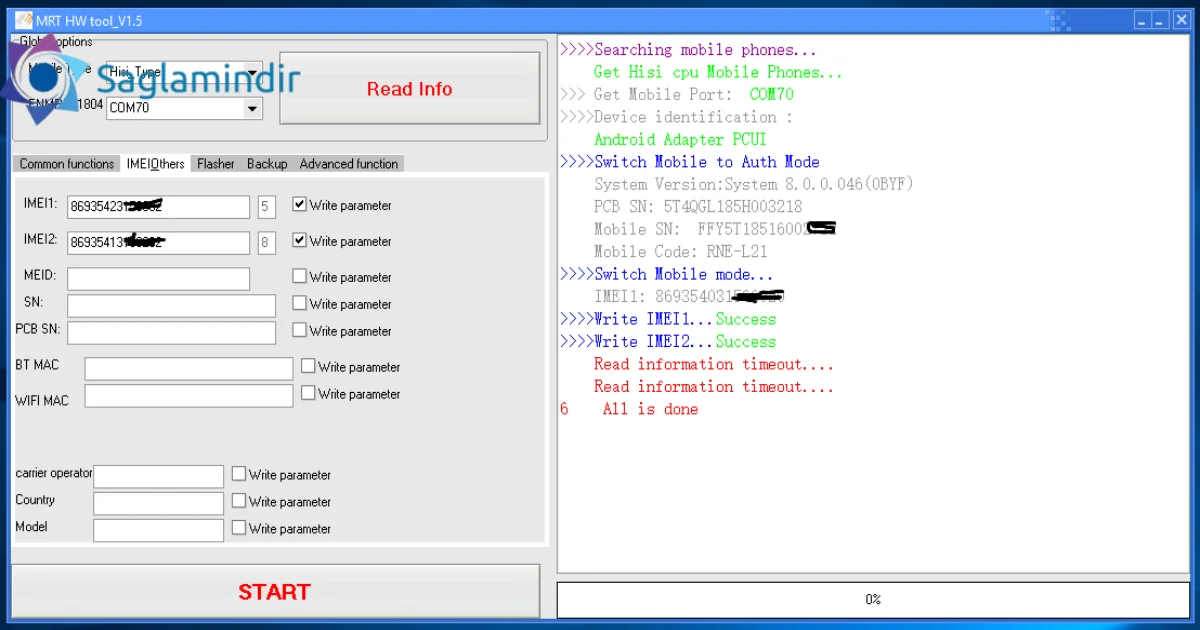Click 'Android Adapter PCUI' in the log
This screenshot has height=630, width=1200.
pos(680,139)
